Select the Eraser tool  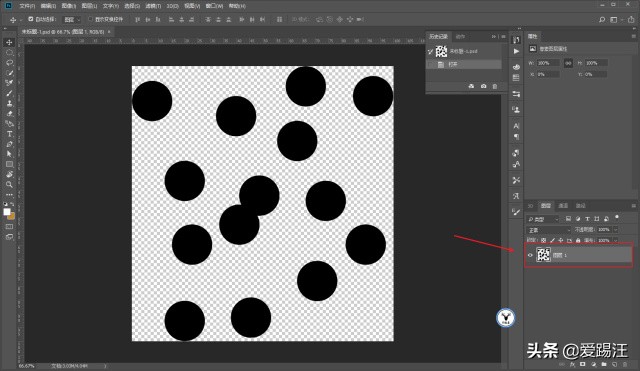(x=9, y=113)
